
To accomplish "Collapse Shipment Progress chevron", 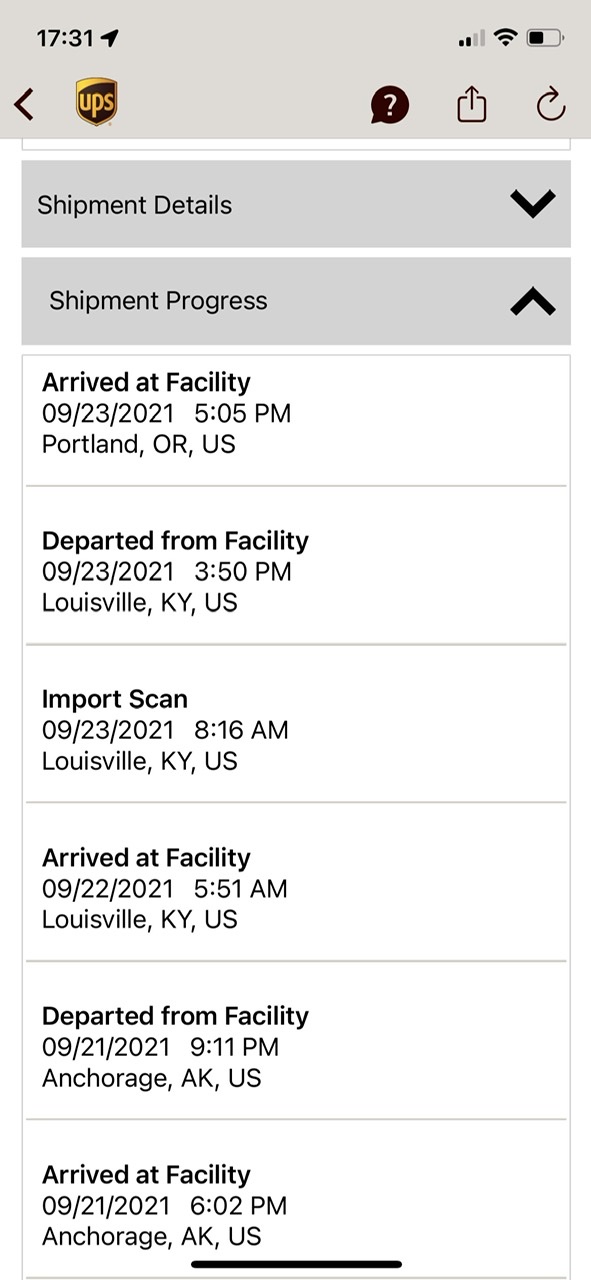I will point(533,301).
